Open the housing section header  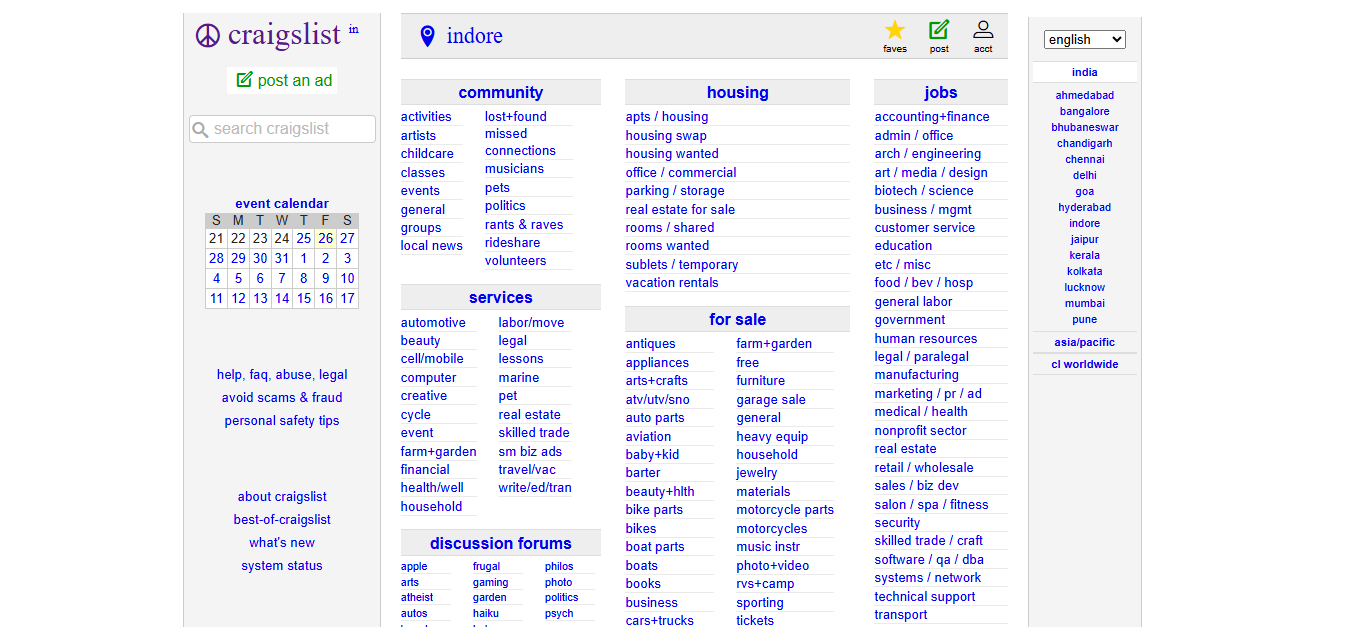click(x=737, y=93)
